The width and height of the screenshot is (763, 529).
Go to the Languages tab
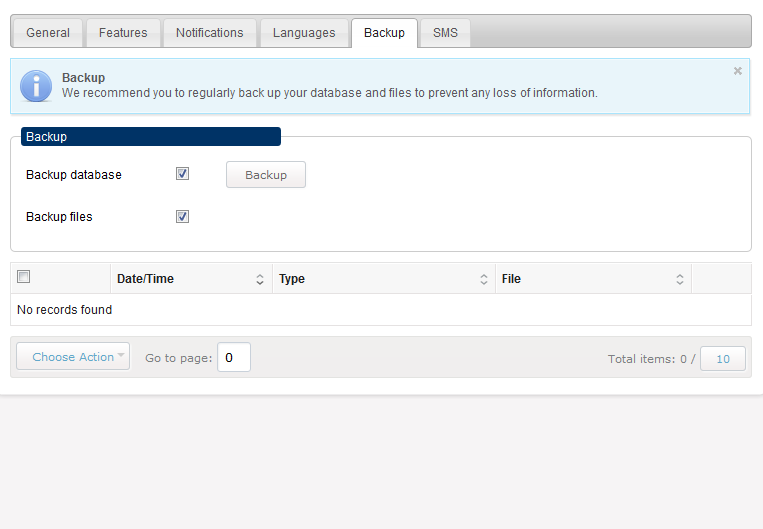[x=304, y=33]
